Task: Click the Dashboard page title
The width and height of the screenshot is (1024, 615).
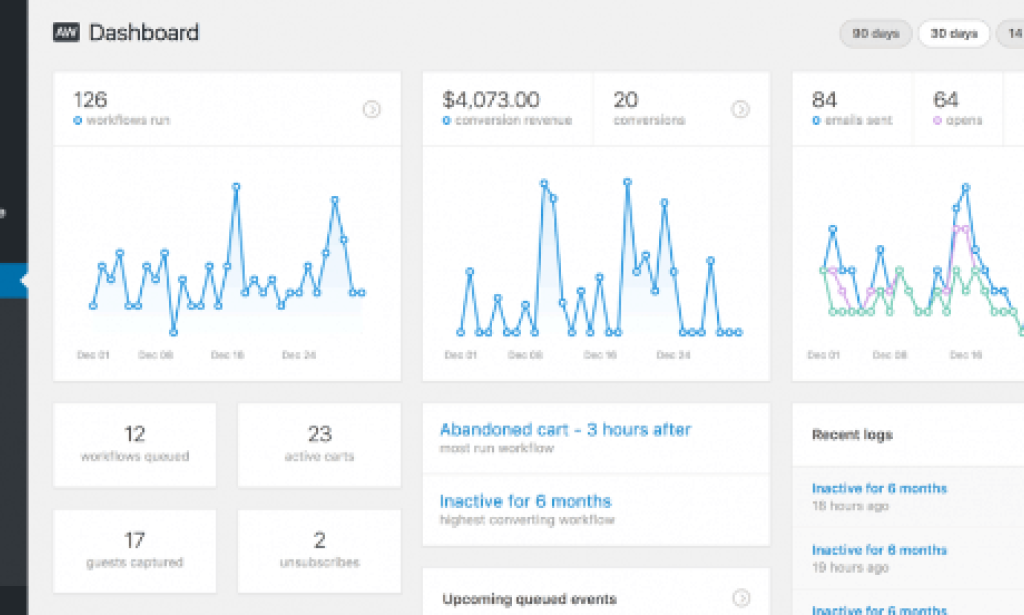Action: tap(144, 33)
